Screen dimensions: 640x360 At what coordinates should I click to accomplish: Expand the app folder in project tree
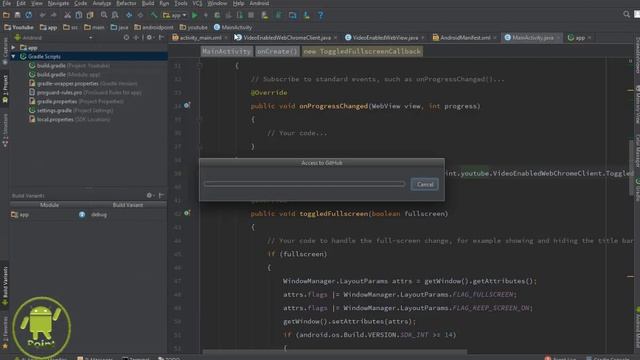pos(14,47)
